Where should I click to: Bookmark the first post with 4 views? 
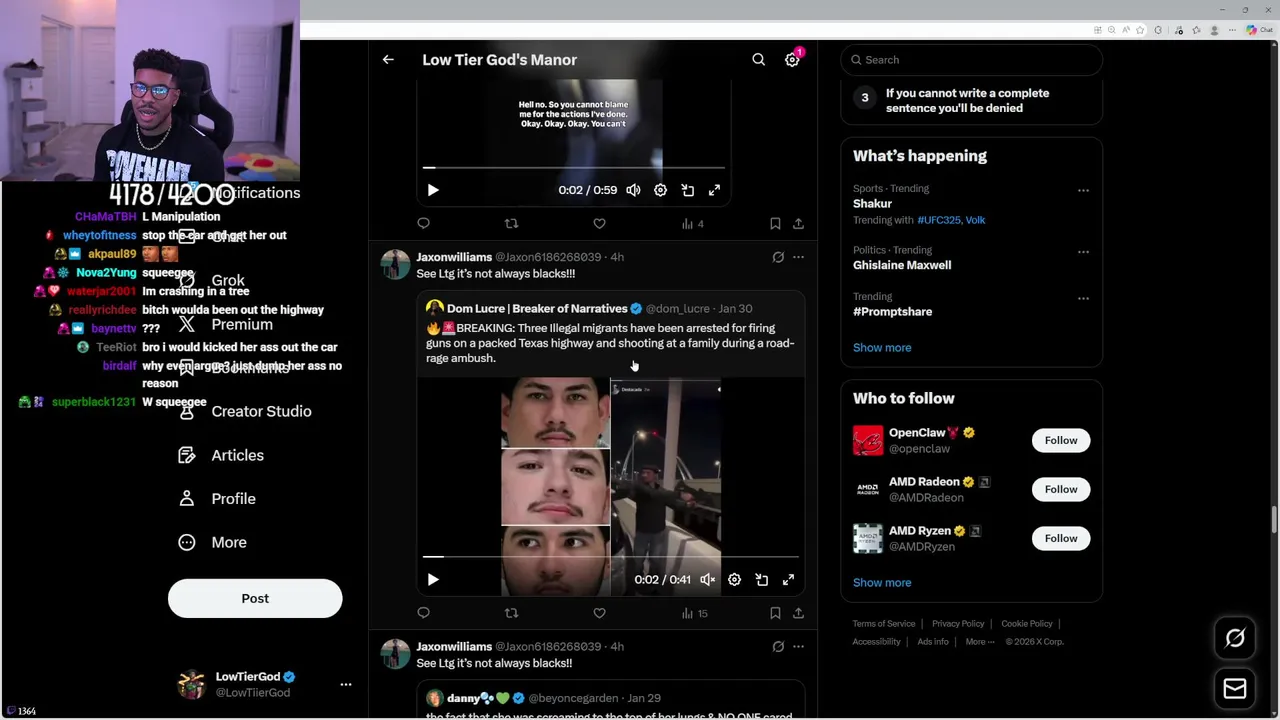click(775, 224)
